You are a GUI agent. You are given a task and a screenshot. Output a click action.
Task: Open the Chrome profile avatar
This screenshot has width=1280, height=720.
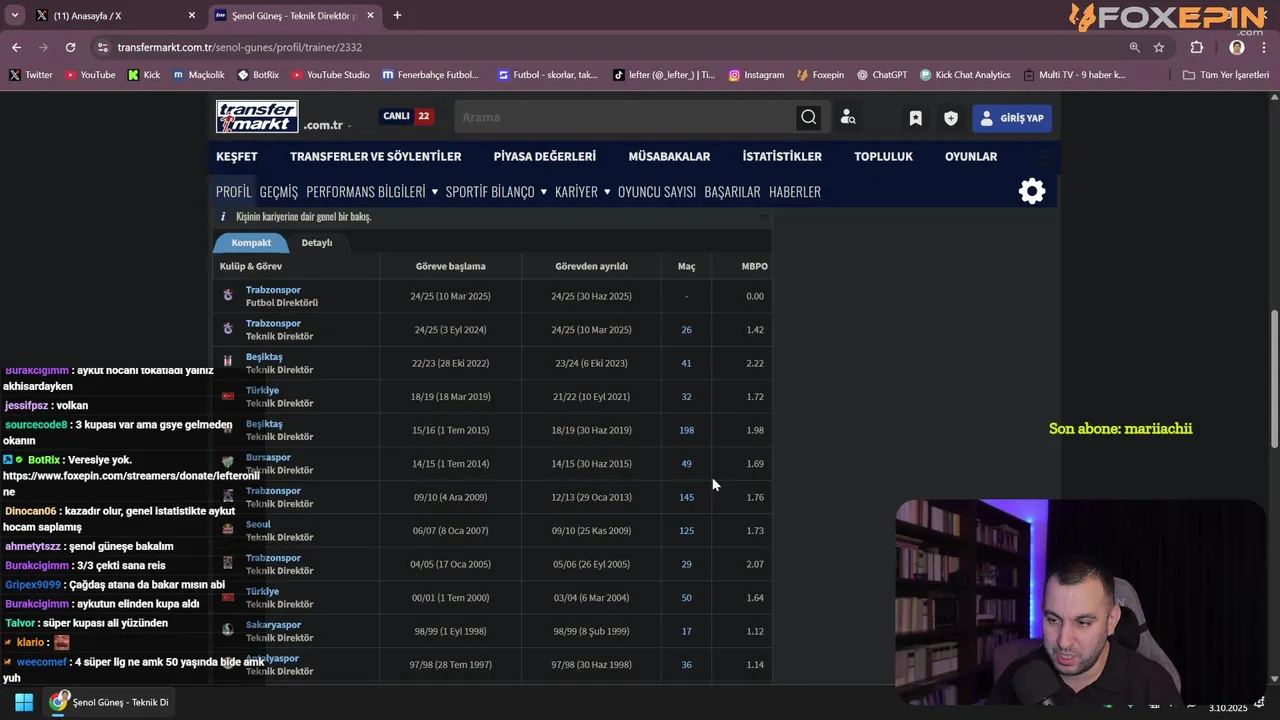pos(1237,47)
